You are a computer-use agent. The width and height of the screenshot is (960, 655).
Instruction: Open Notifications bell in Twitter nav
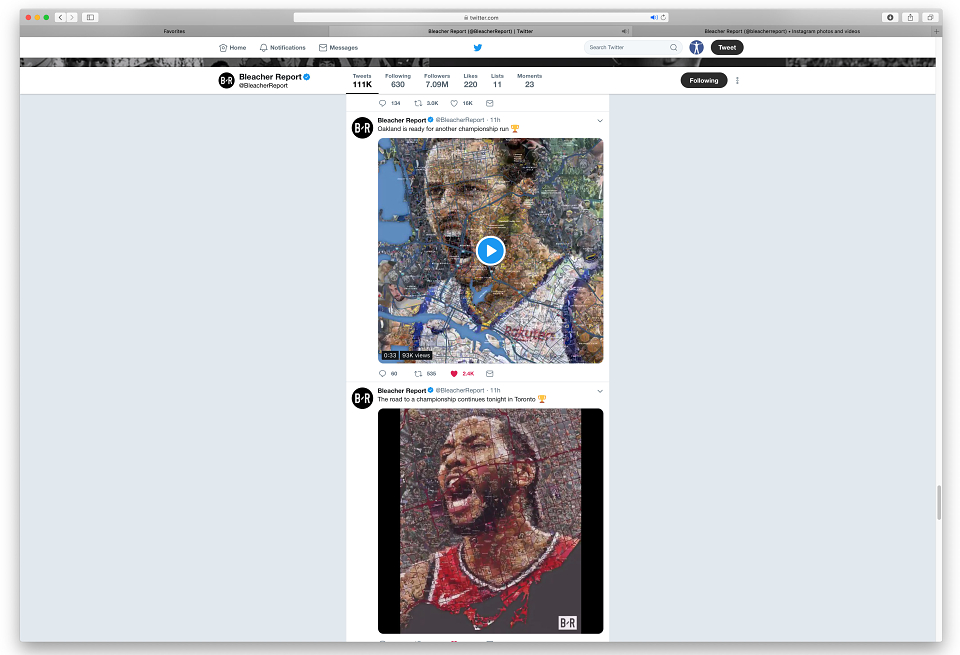[263, 48]
